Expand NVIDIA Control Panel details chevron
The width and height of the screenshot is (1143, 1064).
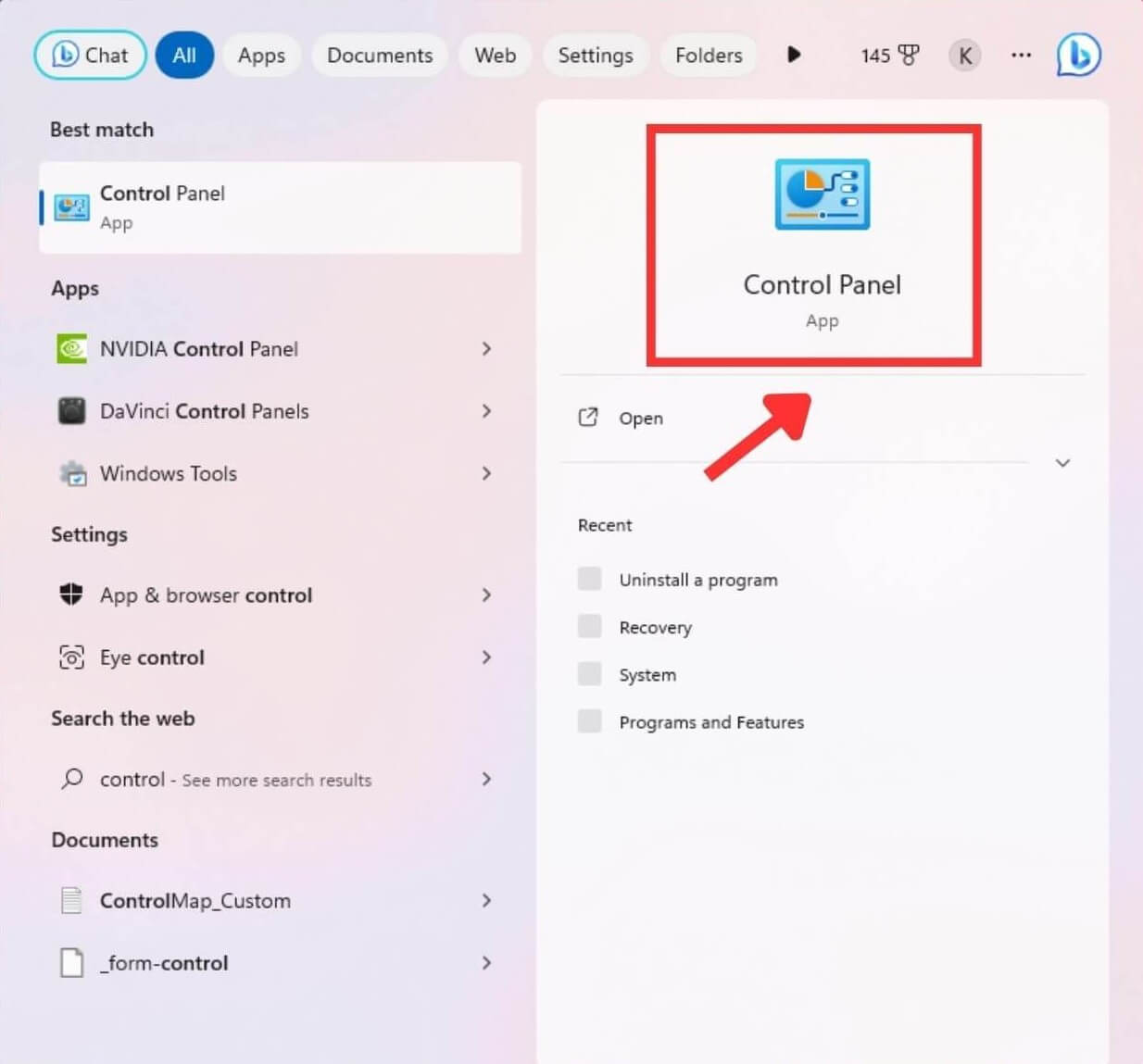[x=486, y=349]
